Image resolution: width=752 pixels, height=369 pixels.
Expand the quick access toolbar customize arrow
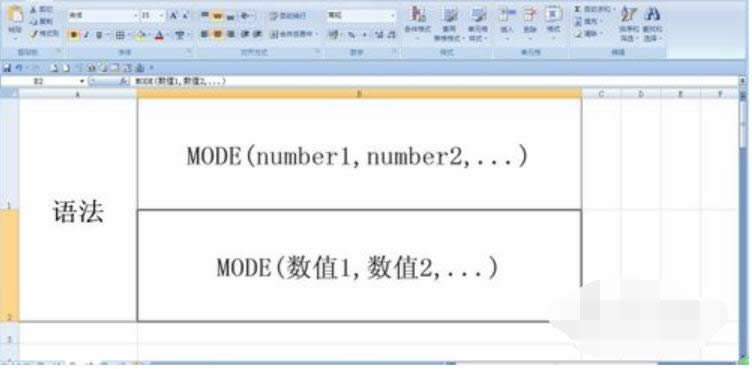pos(152,69)
